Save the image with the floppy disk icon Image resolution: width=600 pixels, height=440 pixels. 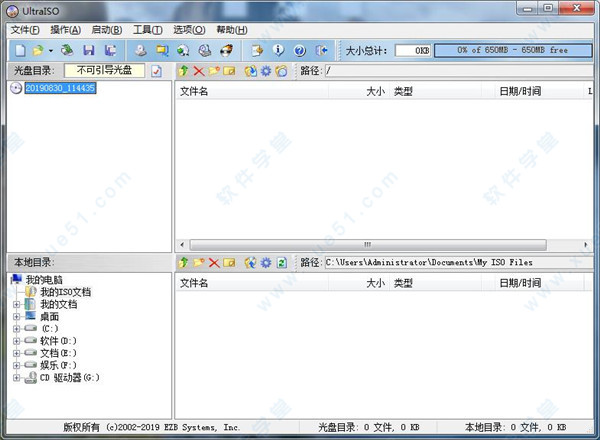click(x=89, y=51)
